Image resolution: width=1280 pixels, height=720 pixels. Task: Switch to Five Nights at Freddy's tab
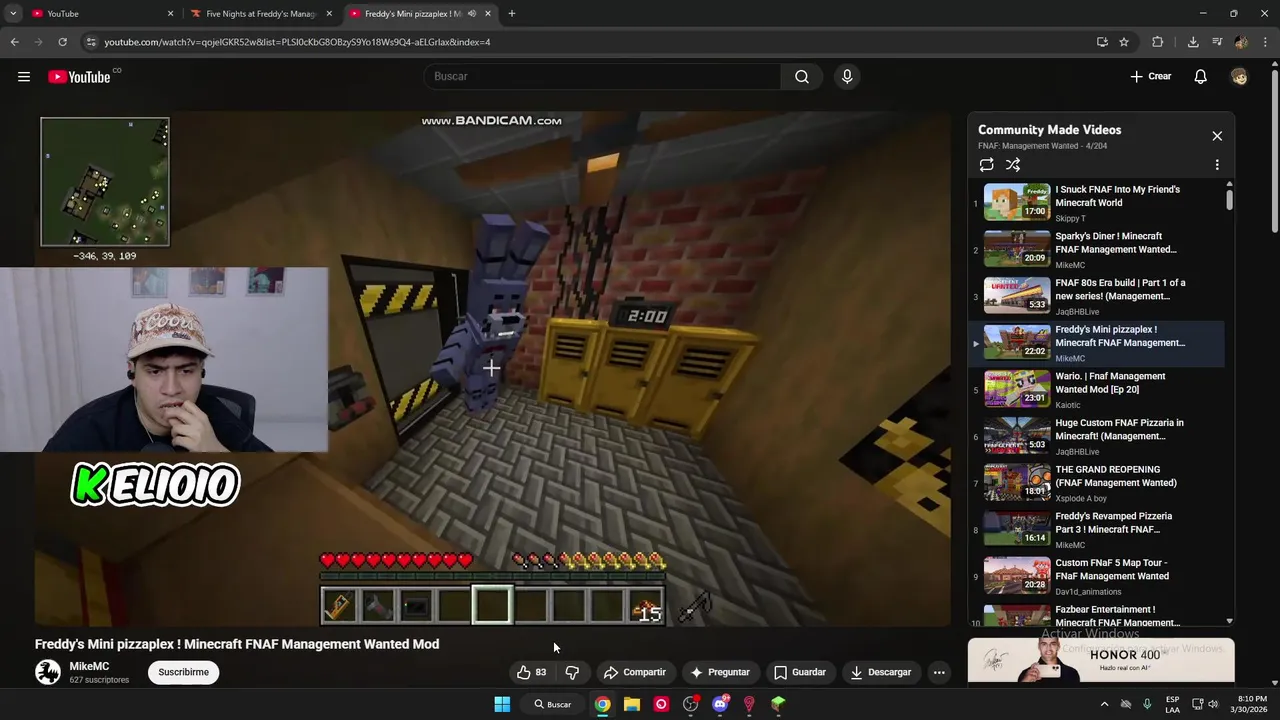[262, 13]
